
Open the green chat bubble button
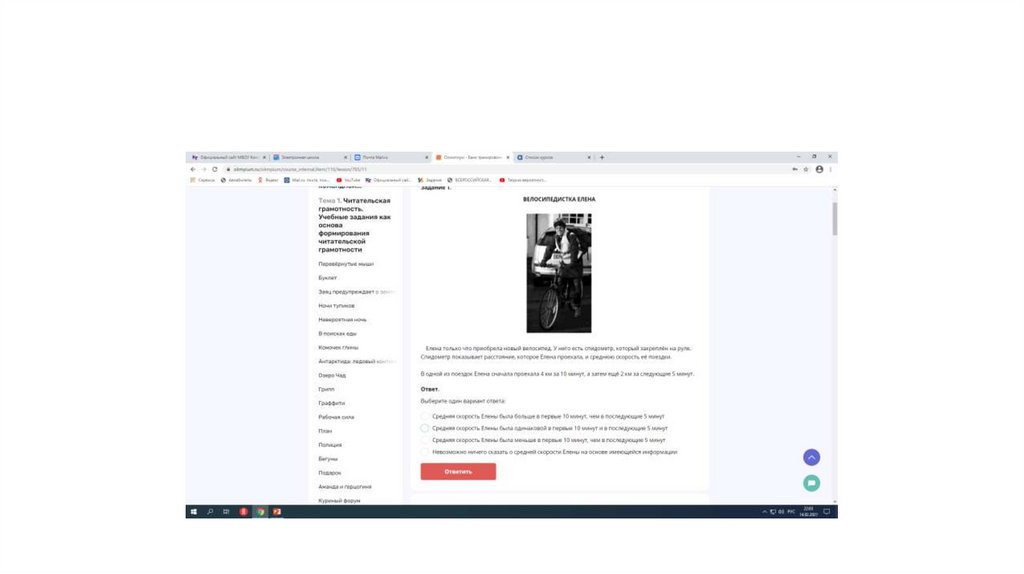click(811, 483)
